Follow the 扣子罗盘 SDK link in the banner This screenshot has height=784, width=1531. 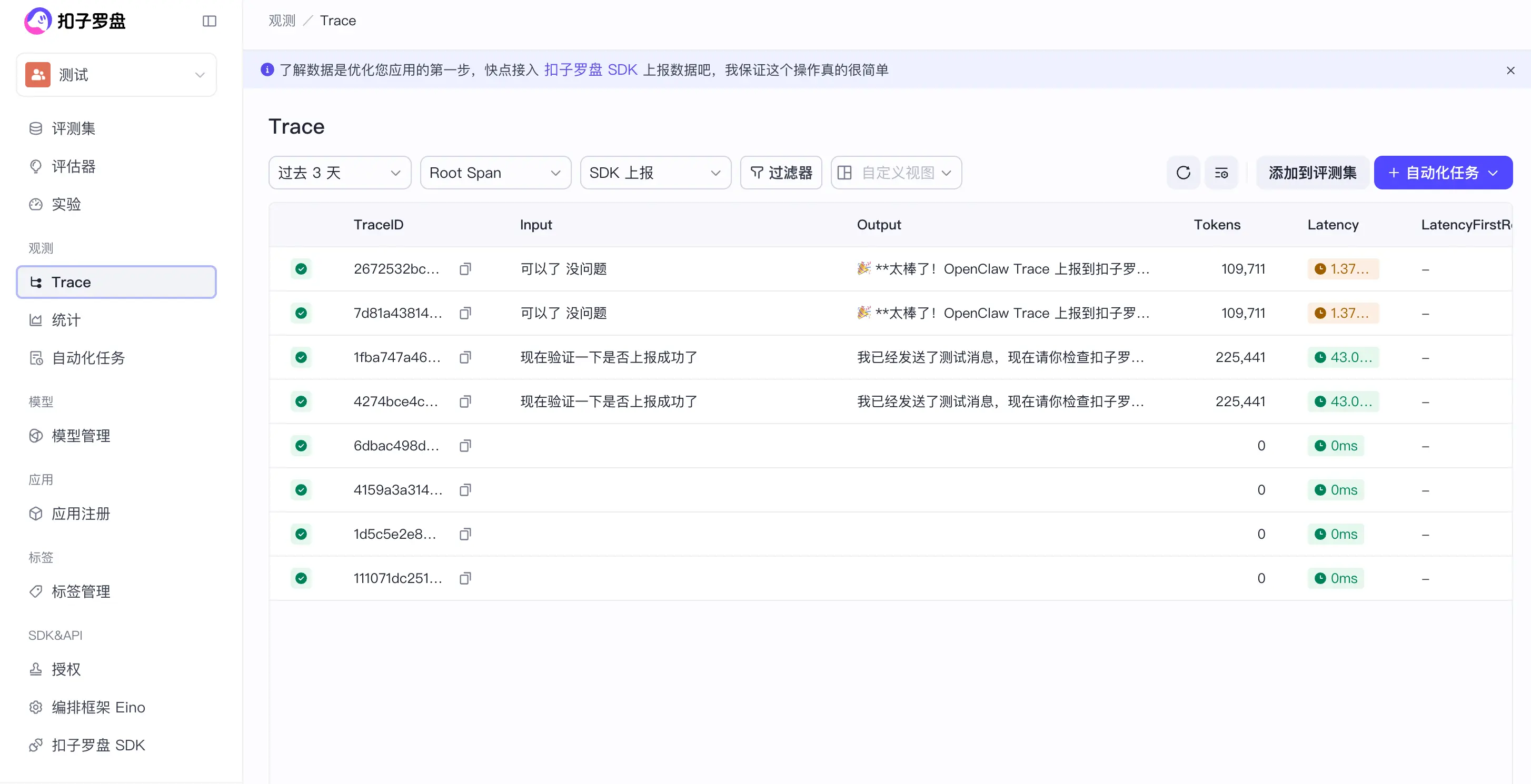pyautogui.click(x=591, y=70)
